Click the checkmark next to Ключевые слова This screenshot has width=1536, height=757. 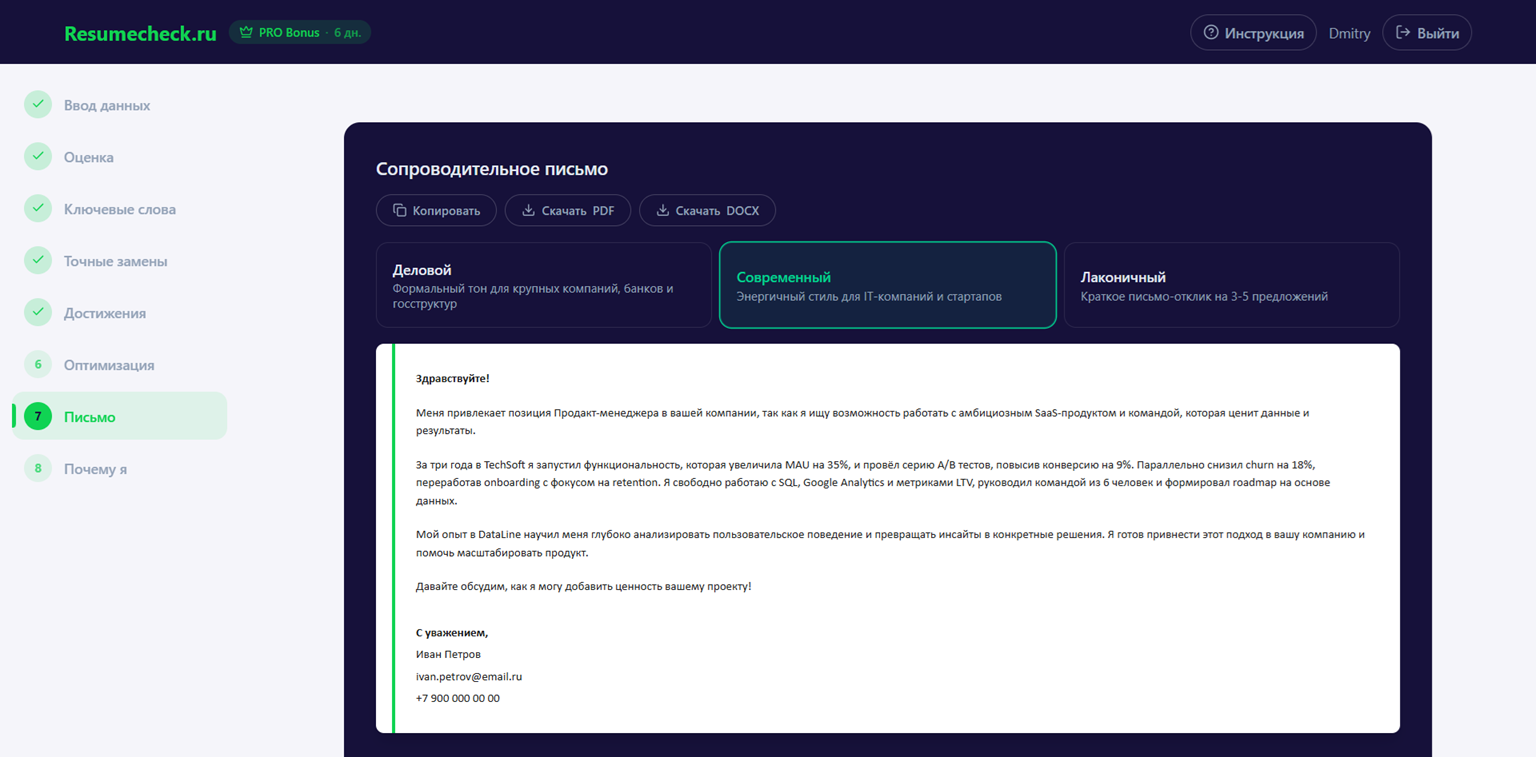37,208
